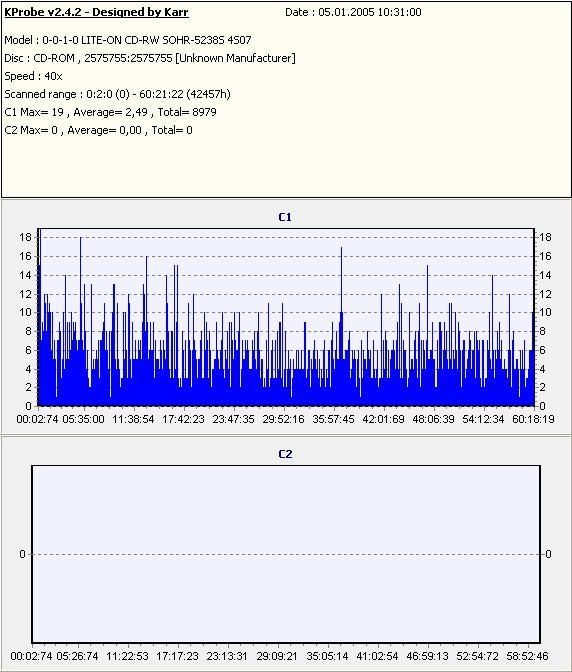The image size is (572, 672).
Task: Click the C1 axis label 42:01:69
Action: click(x=383, y=419)
